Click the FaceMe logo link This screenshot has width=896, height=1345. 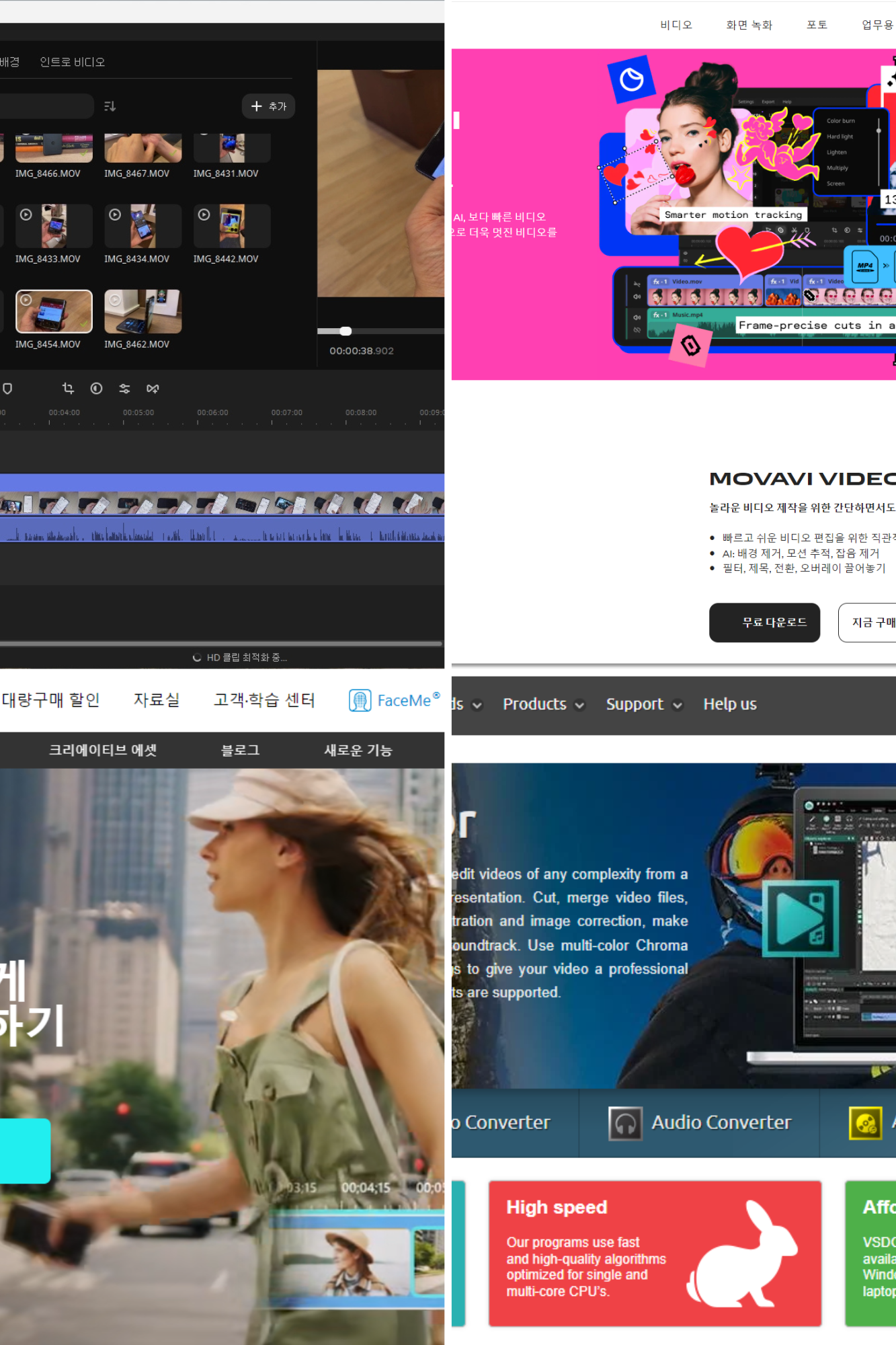pos(395,700)
